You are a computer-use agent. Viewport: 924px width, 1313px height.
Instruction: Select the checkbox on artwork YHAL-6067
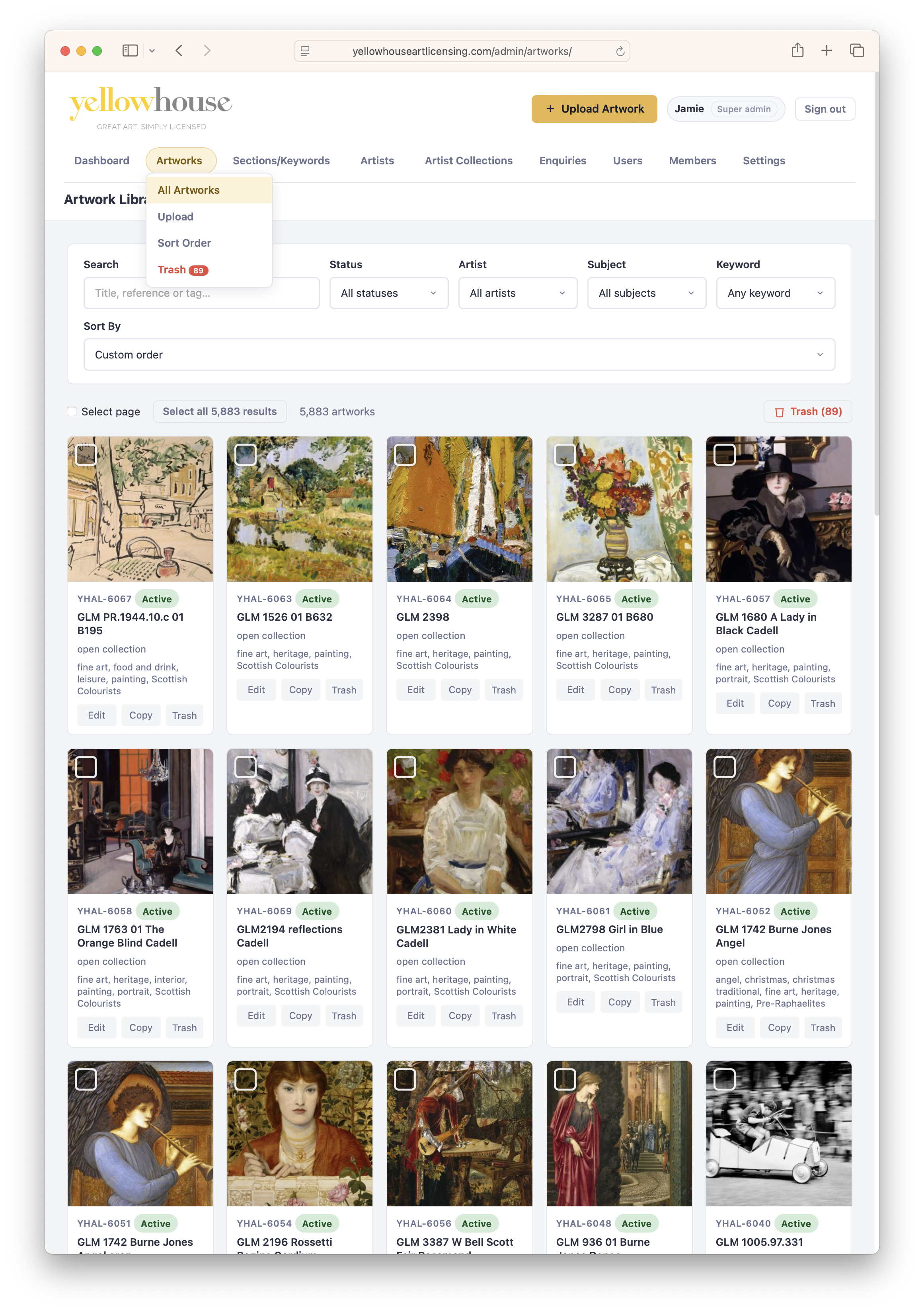click(x=86, y=455)
